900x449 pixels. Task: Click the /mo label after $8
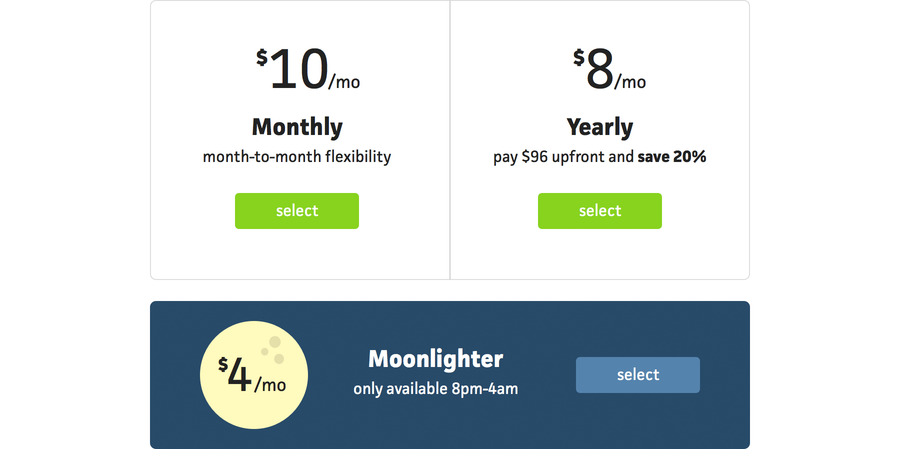pyautogui.click(x=630, y=82)
